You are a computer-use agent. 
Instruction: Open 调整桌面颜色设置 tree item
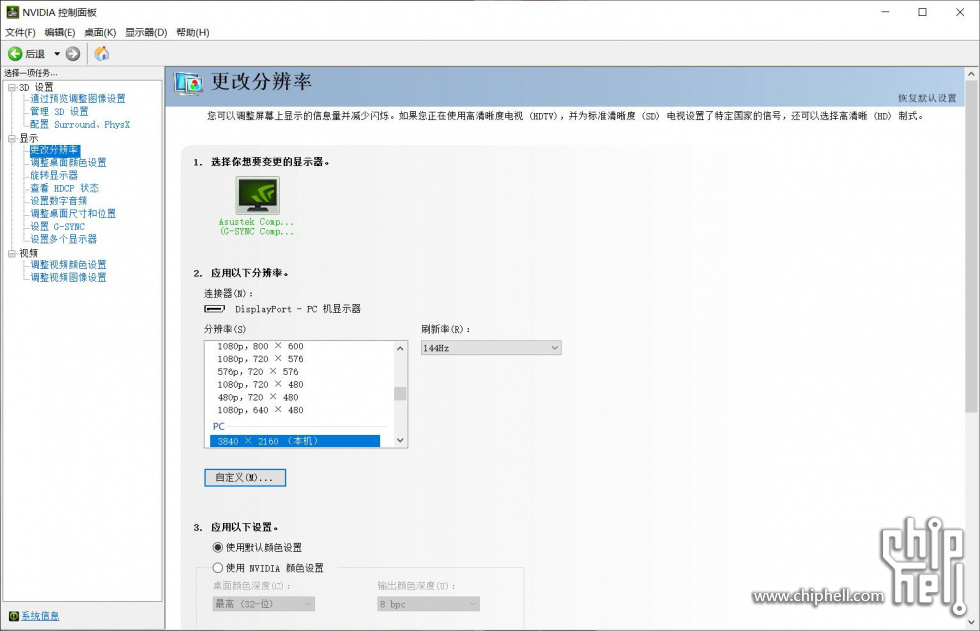tap(68, 162)
